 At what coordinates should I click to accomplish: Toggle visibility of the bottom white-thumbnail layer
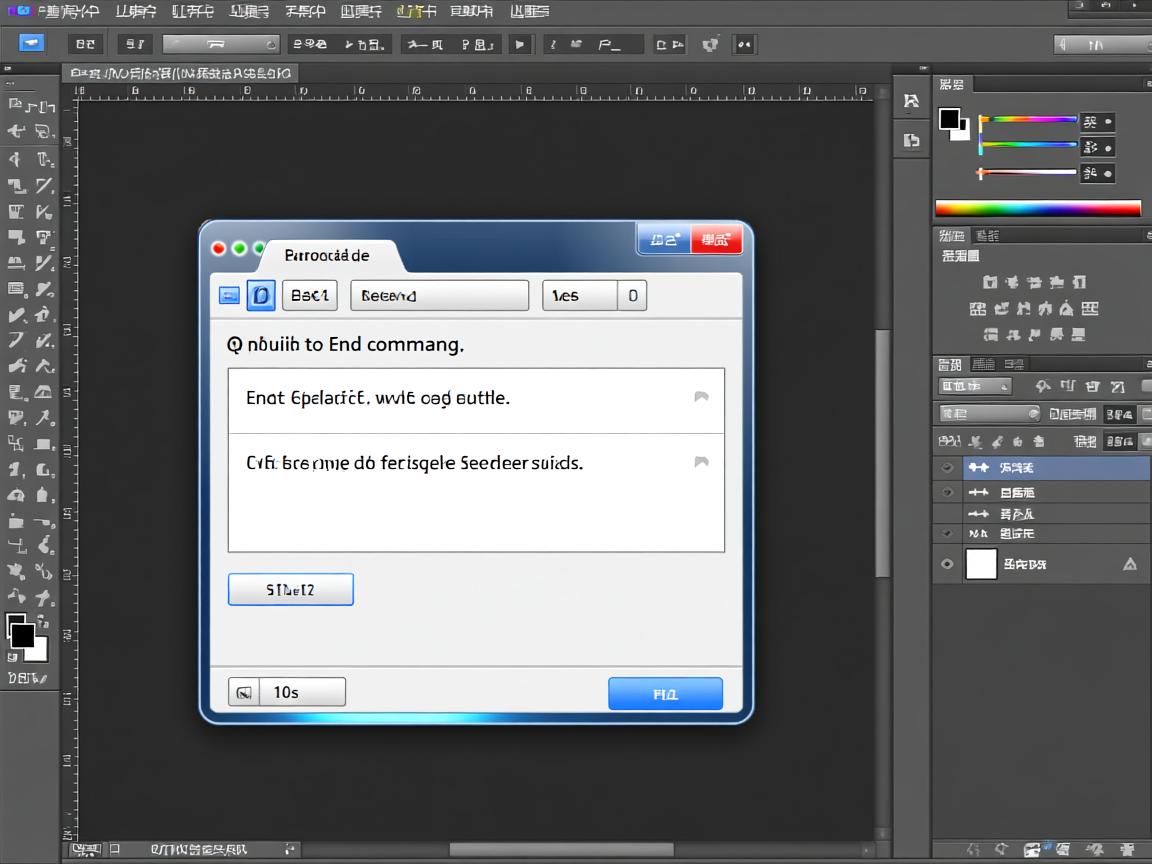[x=946, y=563]
